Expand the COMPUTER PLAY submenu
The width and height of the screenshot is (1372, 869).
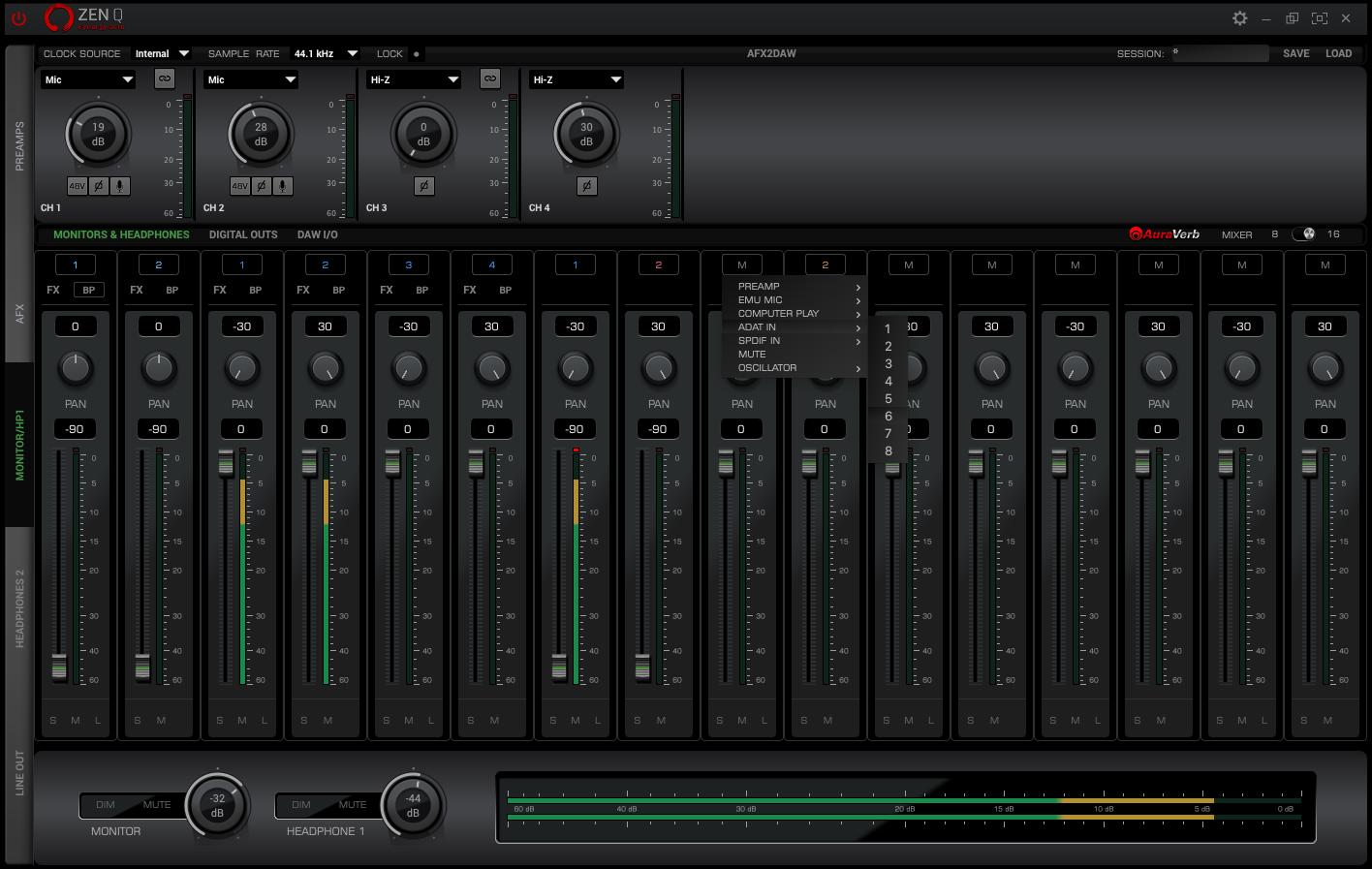click(795, 314)
